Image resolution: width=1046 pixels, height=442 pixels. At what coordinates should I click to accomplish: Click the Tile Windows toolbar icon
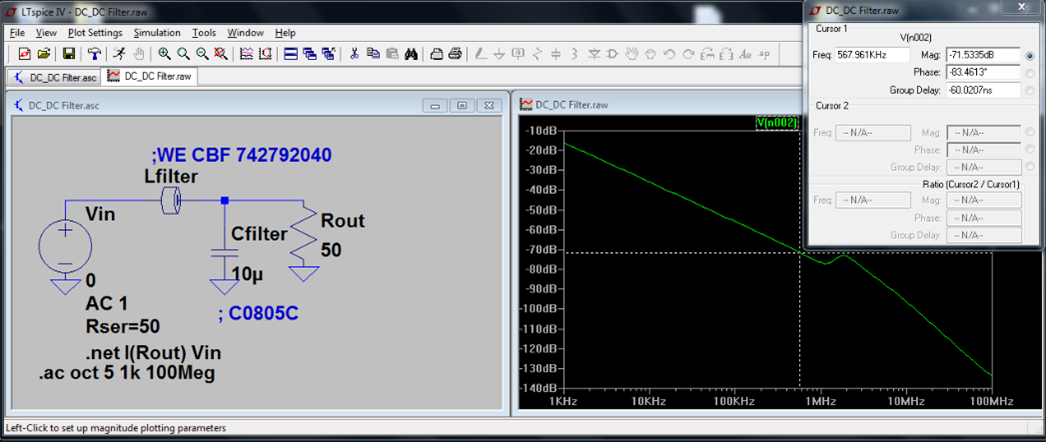click(291, 53)
